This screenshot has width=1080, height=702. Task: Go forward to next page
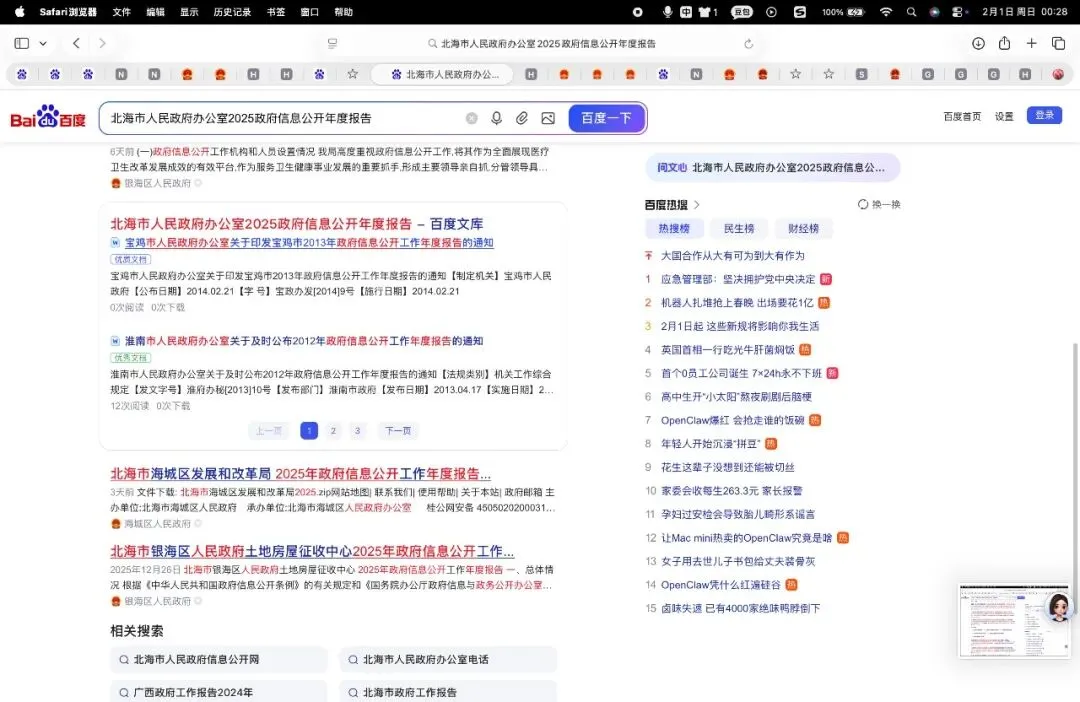(102, 43)
